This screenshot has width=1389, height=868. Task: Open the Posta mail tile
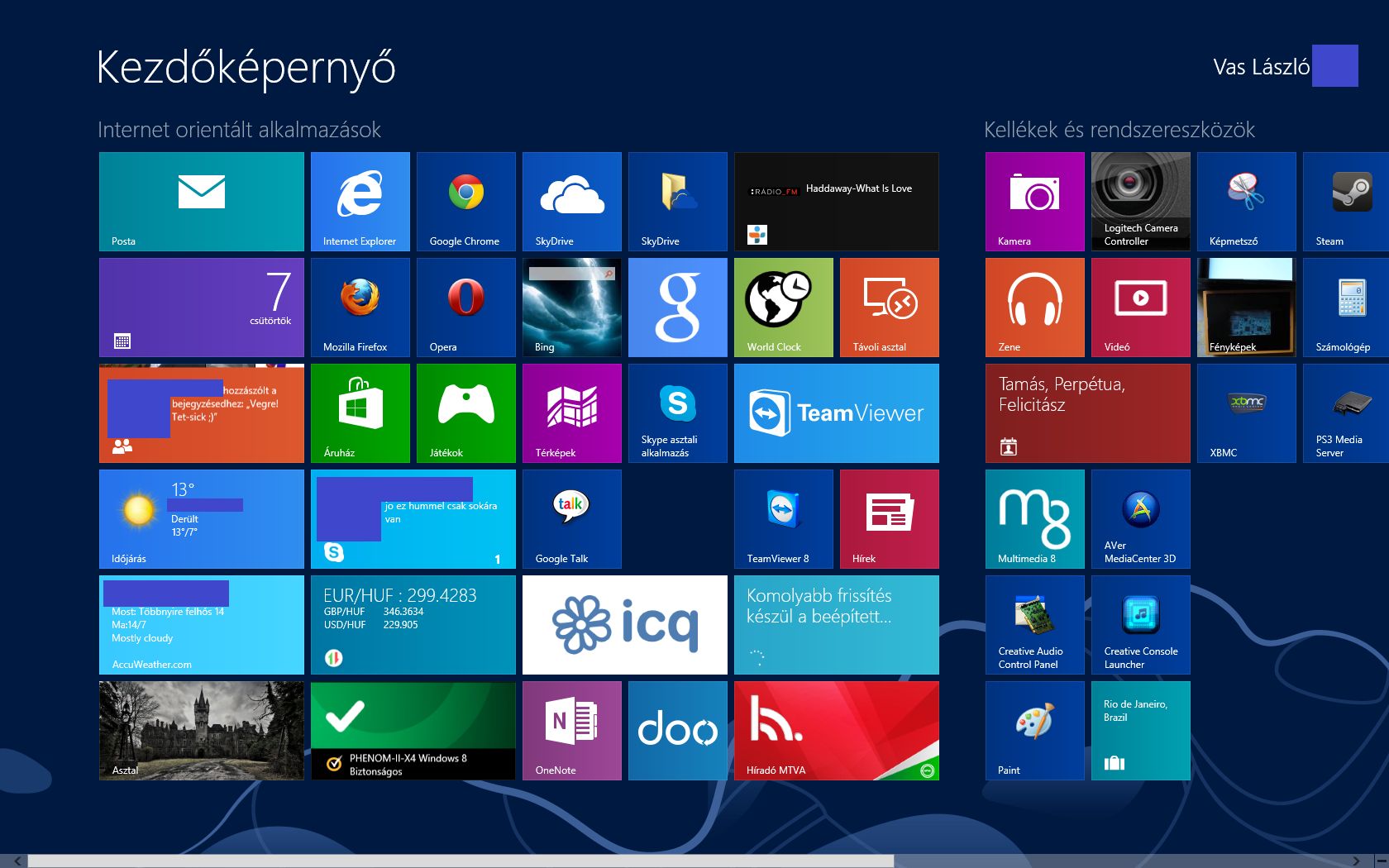[x=202, y=202]
